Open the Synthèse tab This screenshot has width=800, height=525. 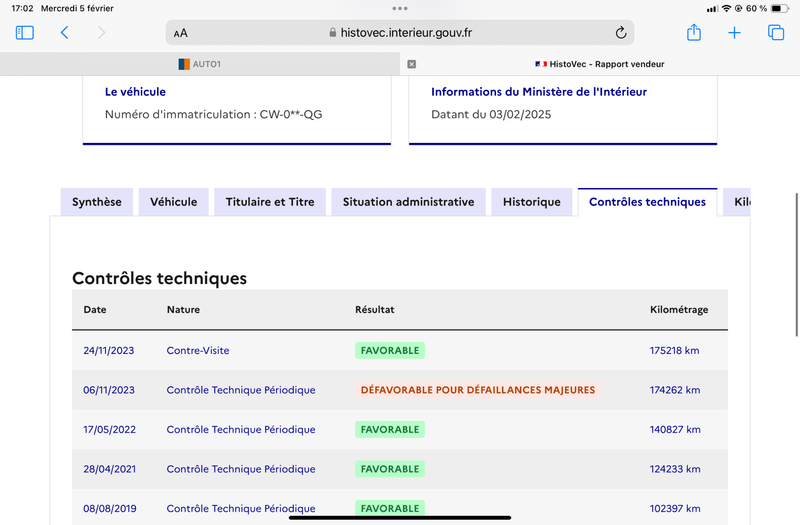(97, 202)
